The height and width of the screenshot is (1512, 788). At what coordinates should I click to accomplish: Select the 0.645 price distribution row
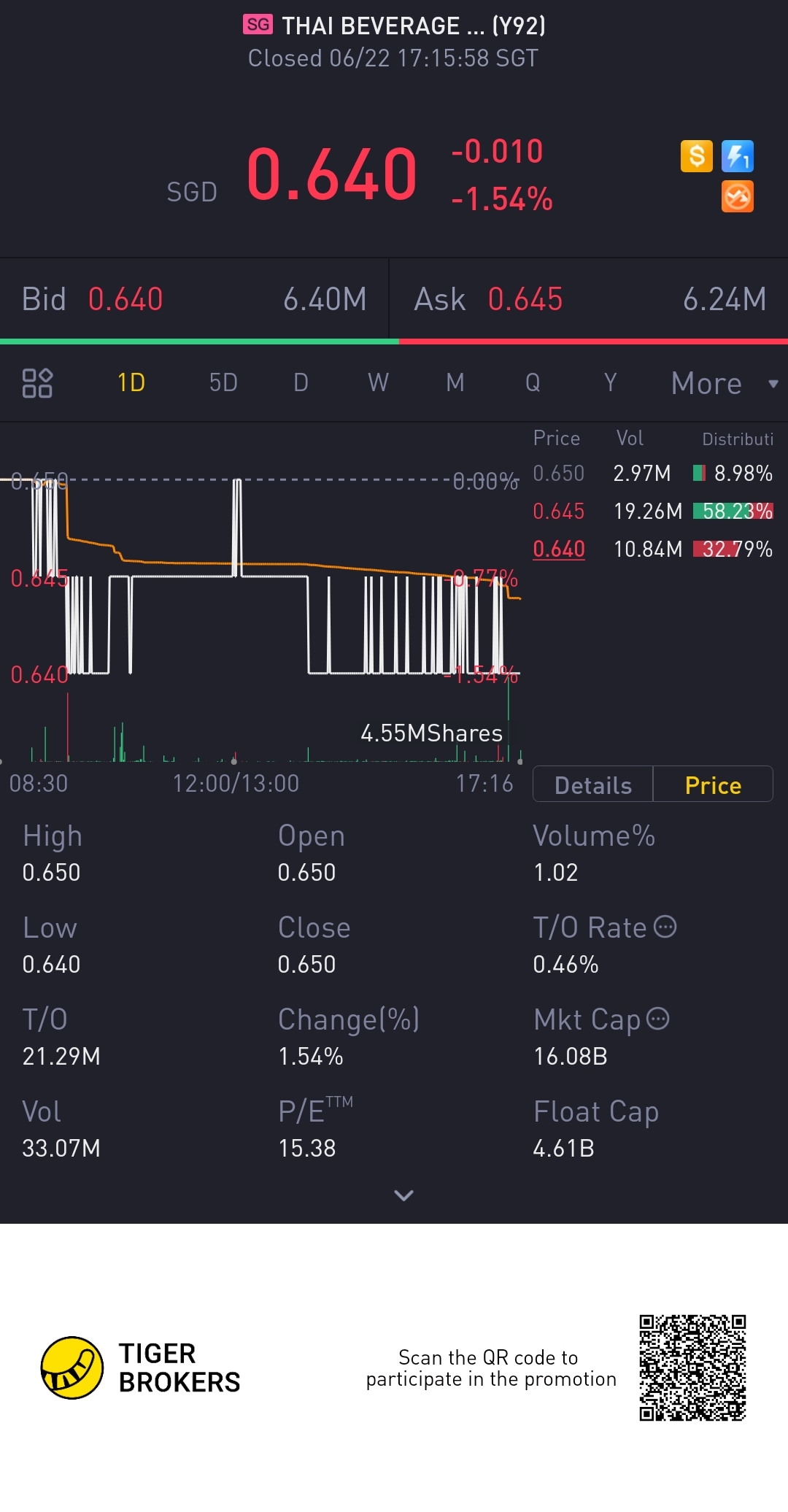point(653,511)
